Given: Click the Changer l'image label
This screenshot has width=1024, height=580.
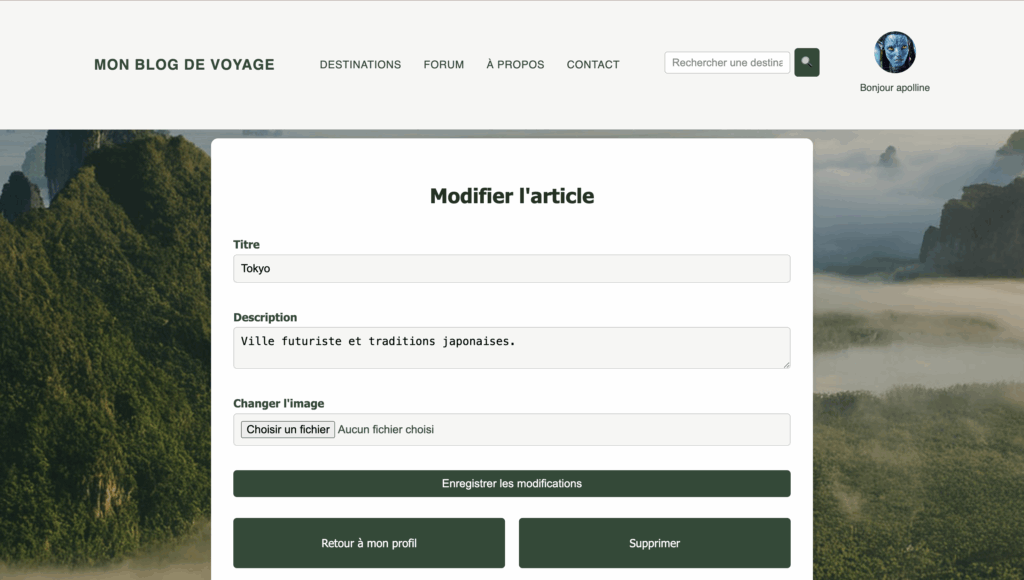Looking at the screenshot, I should (x=279, y=404).
